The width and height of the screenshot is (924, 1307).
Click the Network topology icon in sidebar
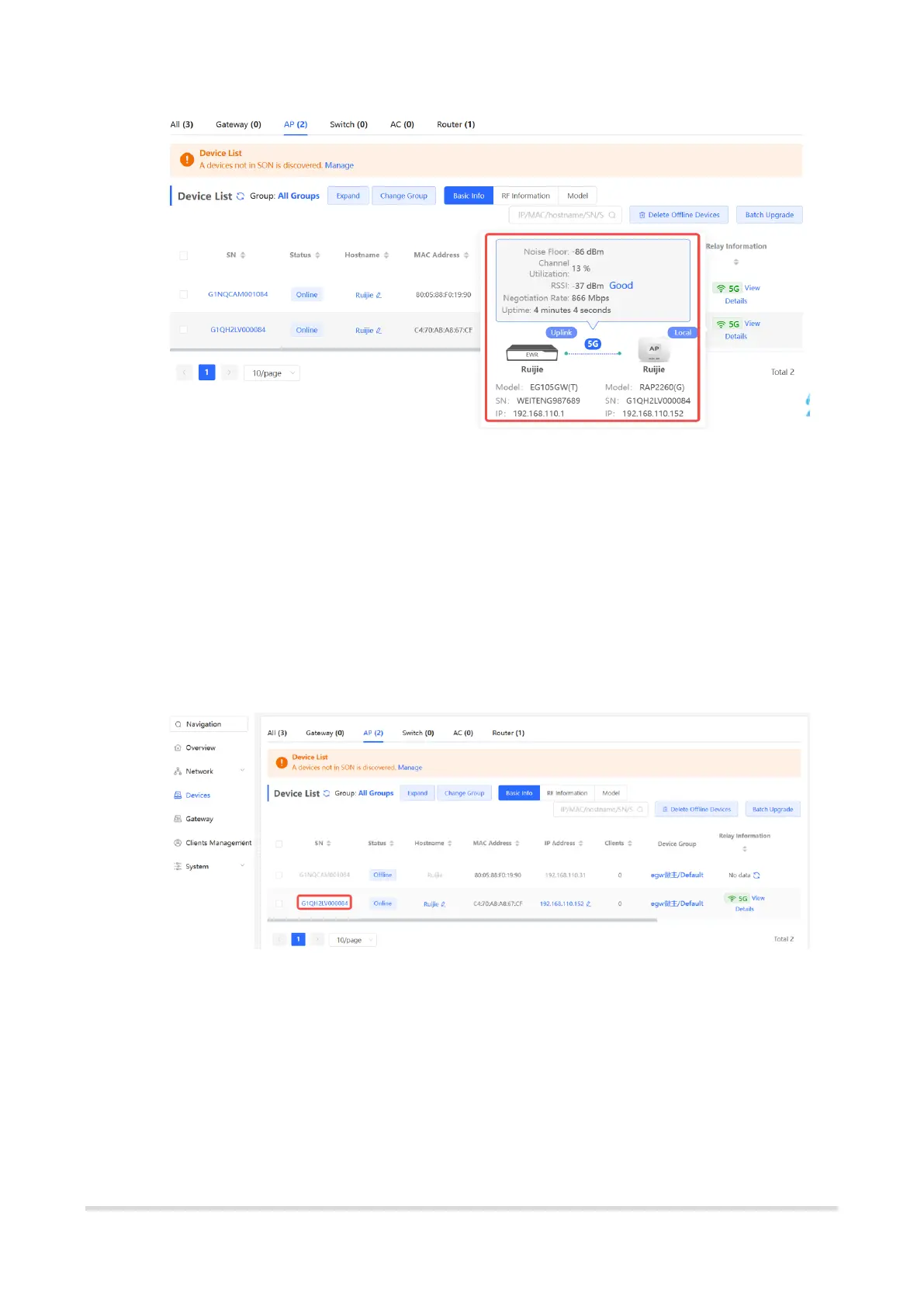178,771
